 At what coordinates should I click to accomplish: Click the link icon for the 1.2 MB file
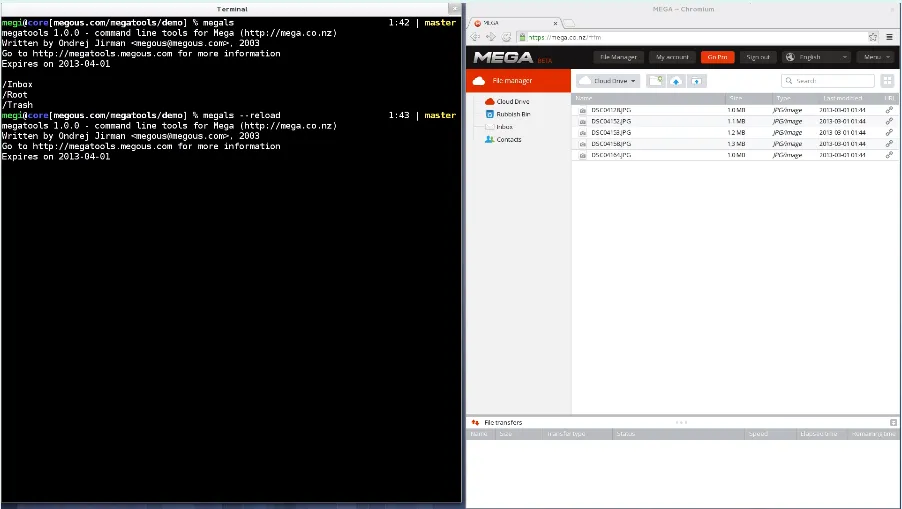coord(889,132)
